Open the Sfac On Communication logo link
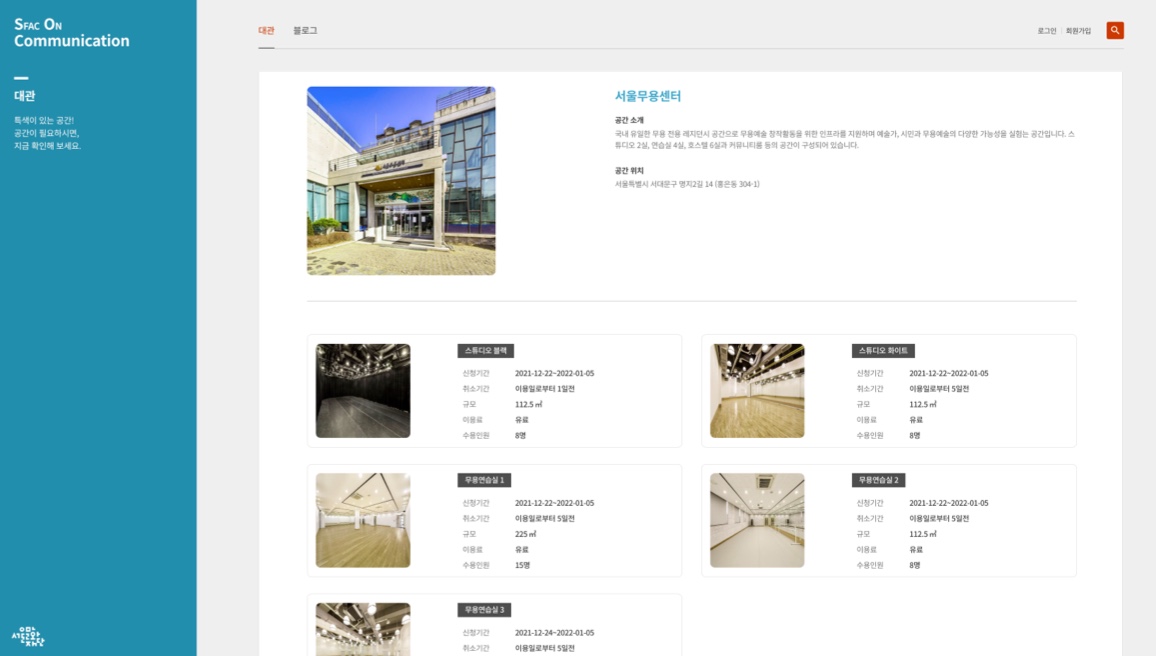1156x656 pixels. (x=72, y=33)
